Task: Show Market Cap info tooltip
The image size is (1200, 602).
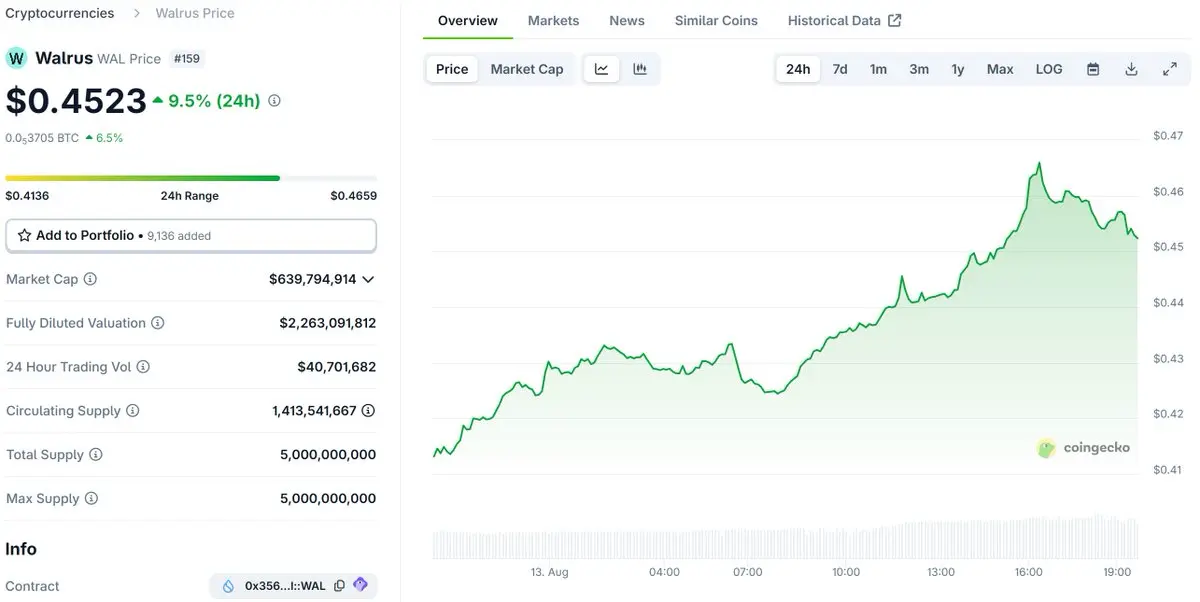Action: 90,279
